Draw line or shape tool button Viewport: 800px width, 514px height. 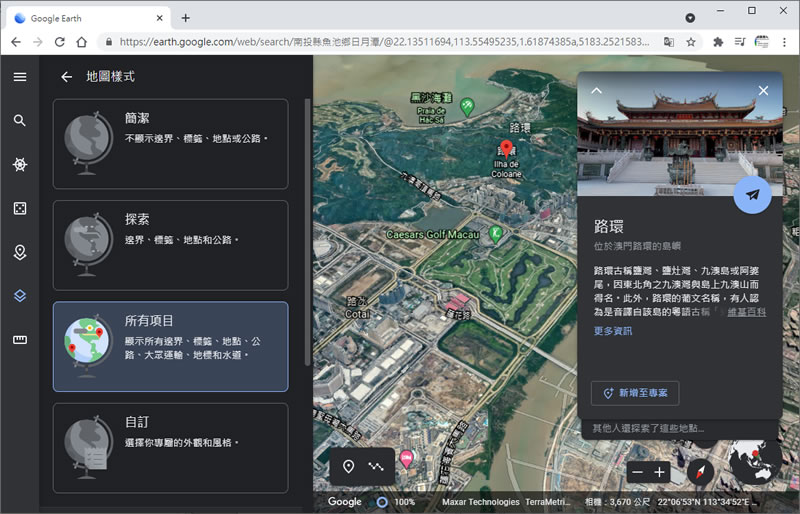point(376,467)
